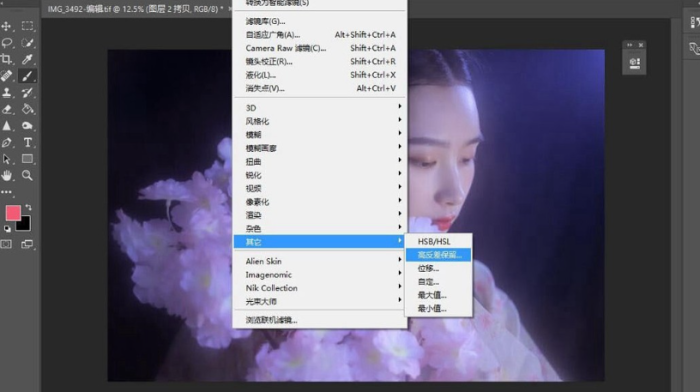Select the Crop tool
700x392 pixels.
click(6, 59)
